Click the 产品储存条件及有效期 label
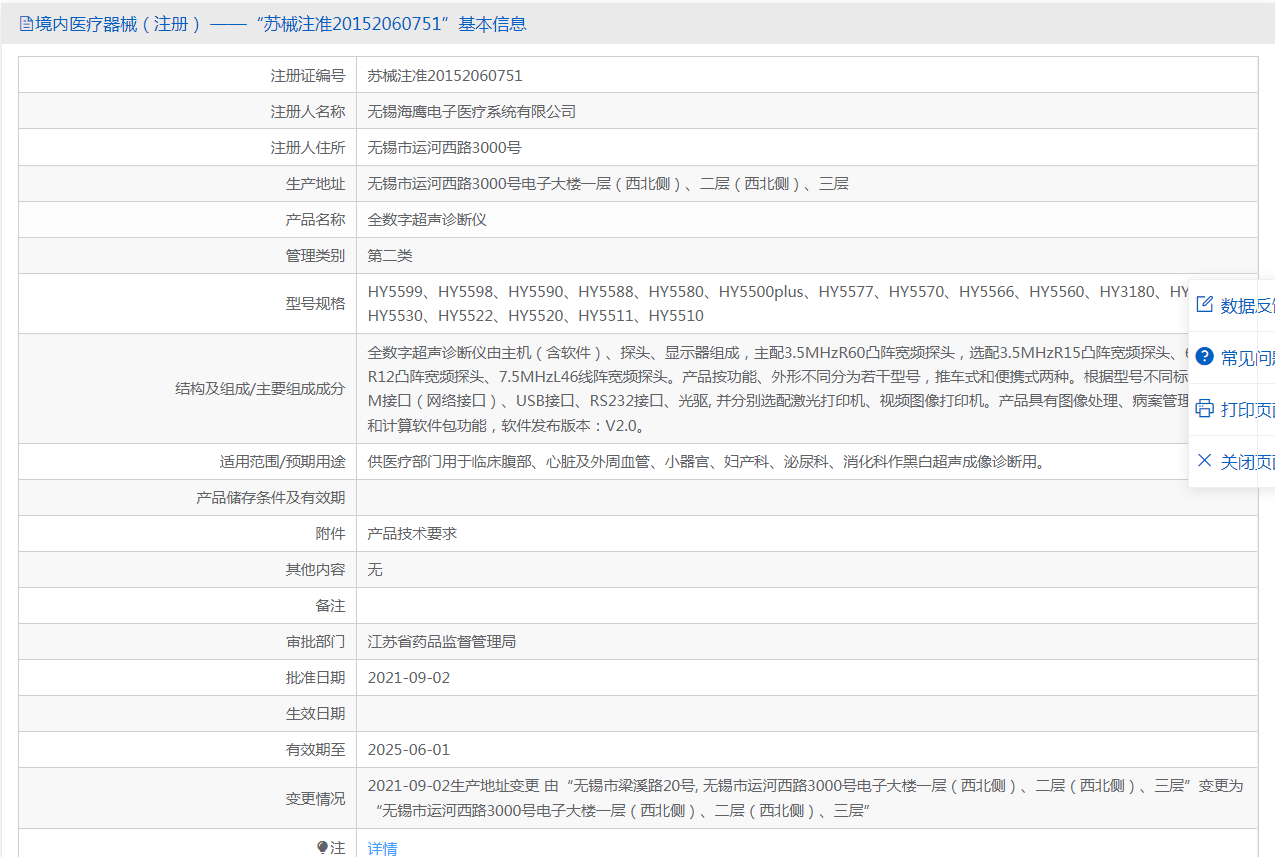The image size is (1275, 857). 271,497
